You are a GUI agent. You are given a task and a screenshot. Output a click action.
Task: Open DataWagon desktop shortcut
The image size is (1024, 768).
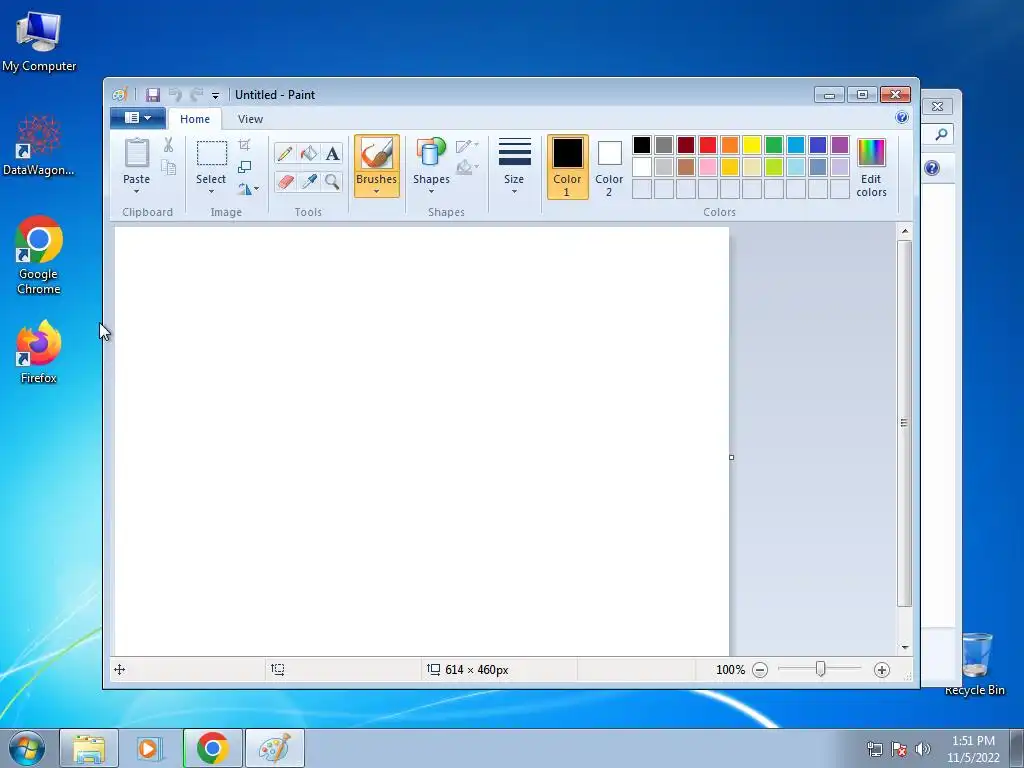[39, 145]
